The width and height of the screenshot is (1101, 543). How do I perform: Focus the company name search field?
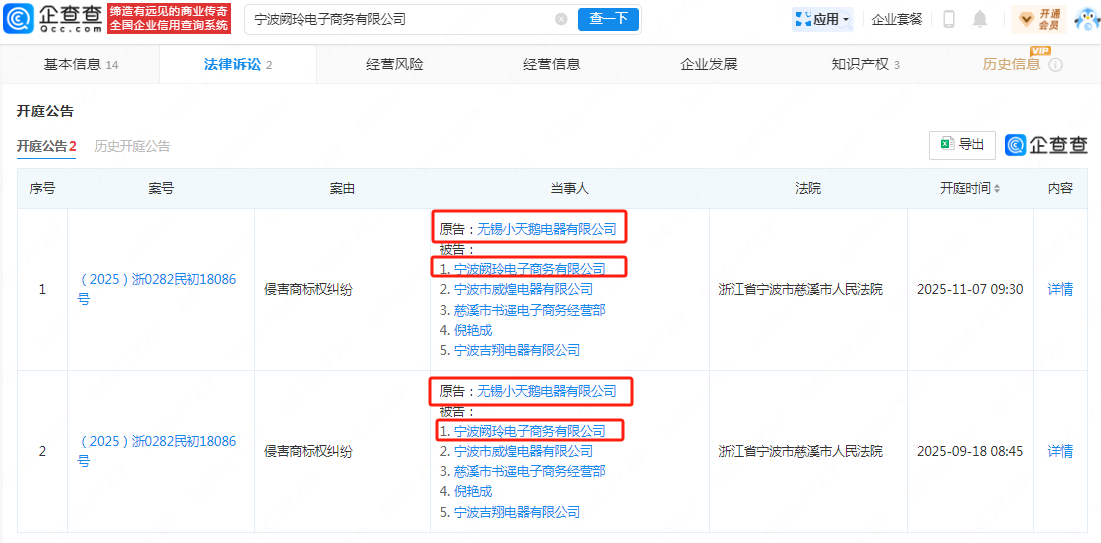pos(400,19)
